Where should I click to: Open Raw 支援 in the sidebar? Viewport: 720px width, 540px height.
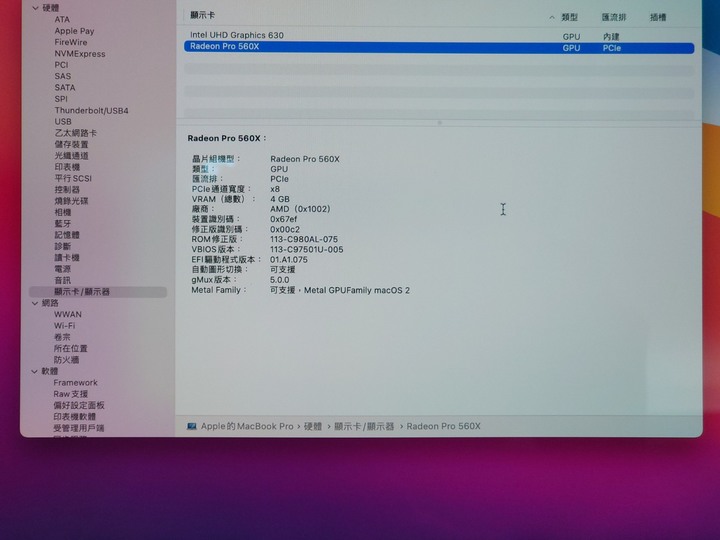[70, 394]
